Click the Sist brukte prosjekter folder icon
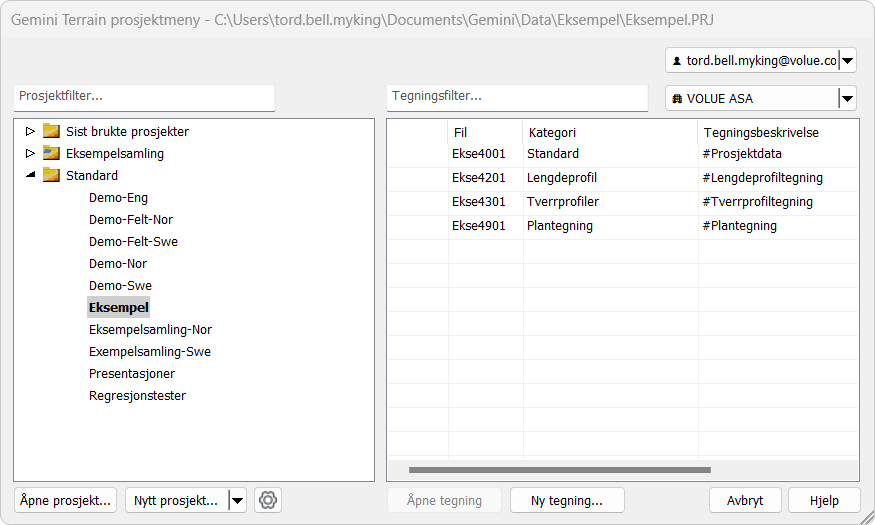Viewport: 875px width, 525px height. click(51, 131)
